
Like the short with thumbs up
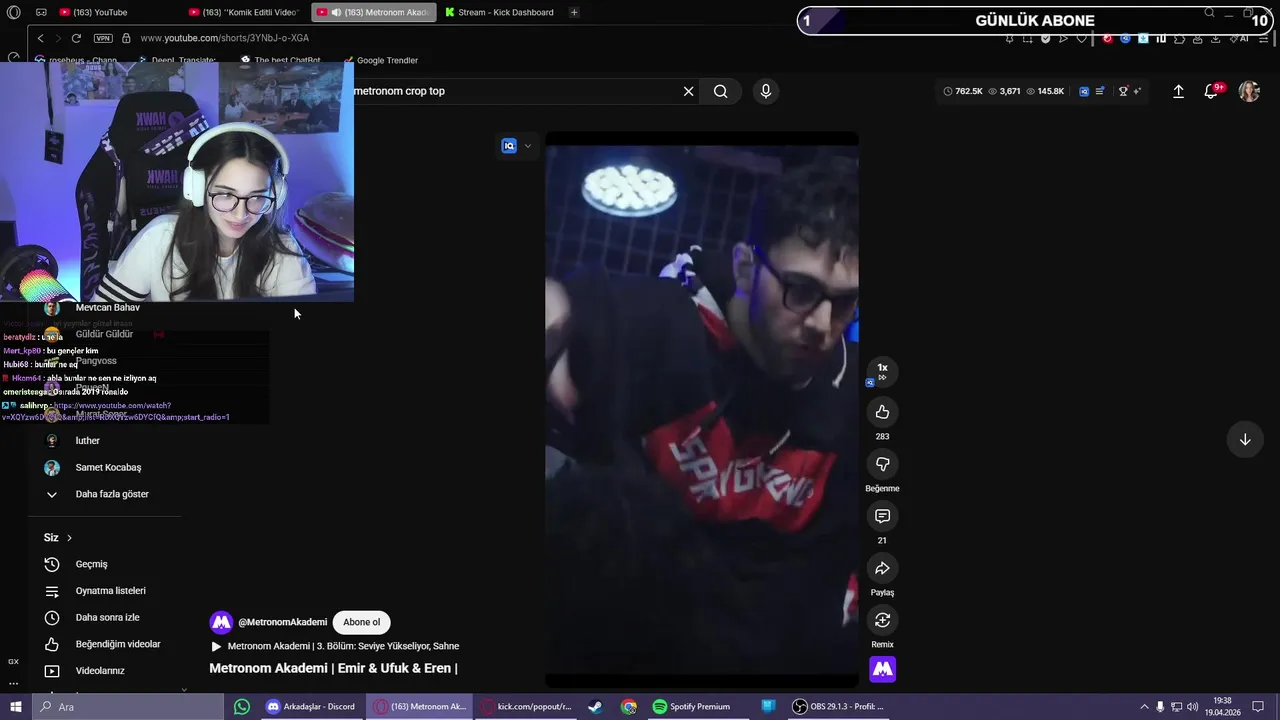[882, 412]
